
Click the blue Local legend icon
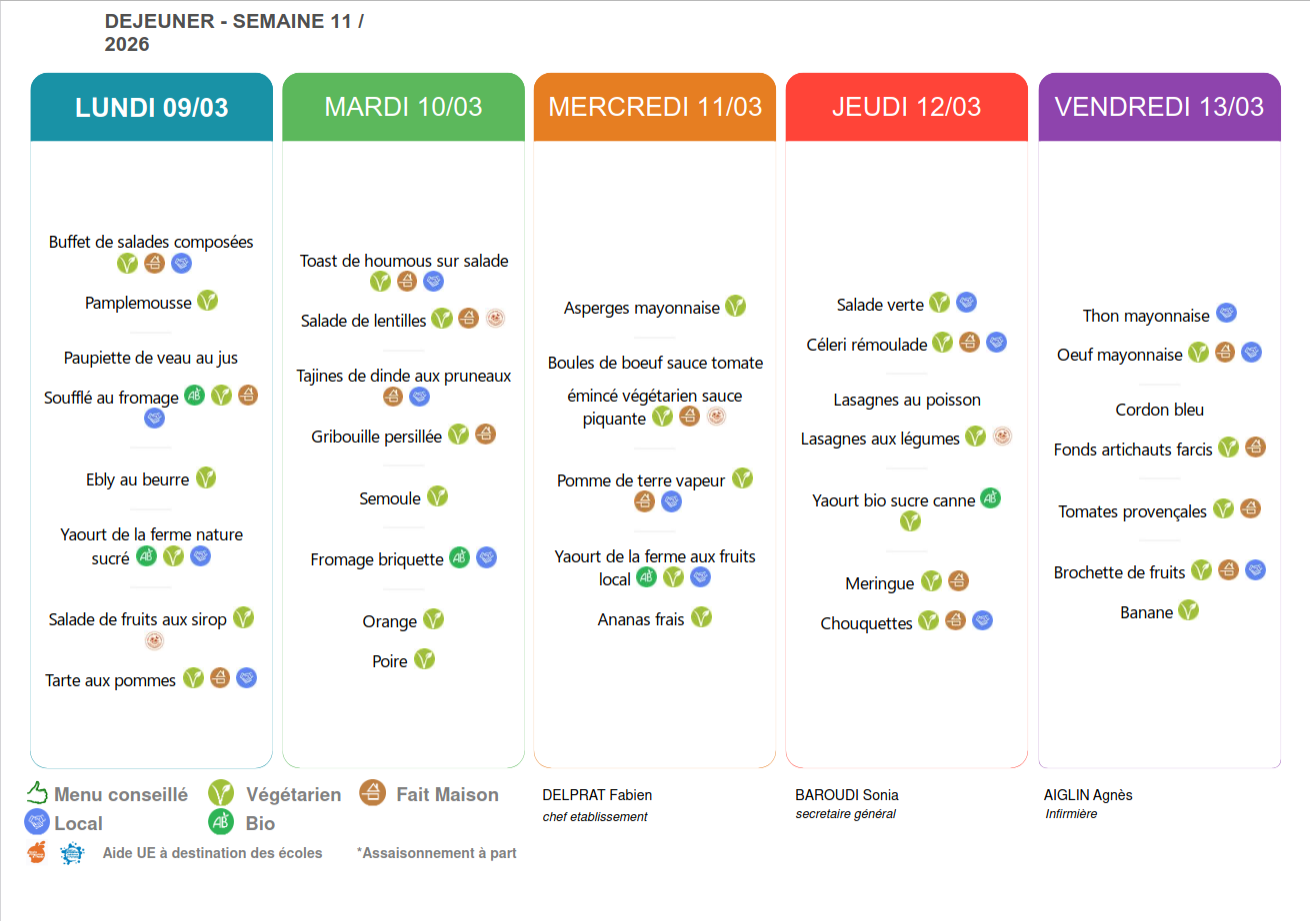coord(37,822)
